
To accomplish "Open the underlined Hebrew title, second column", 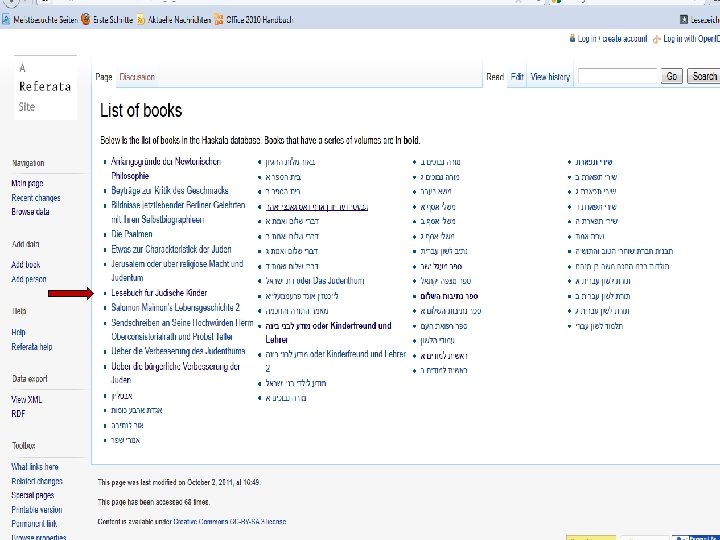I will (317, 207).
